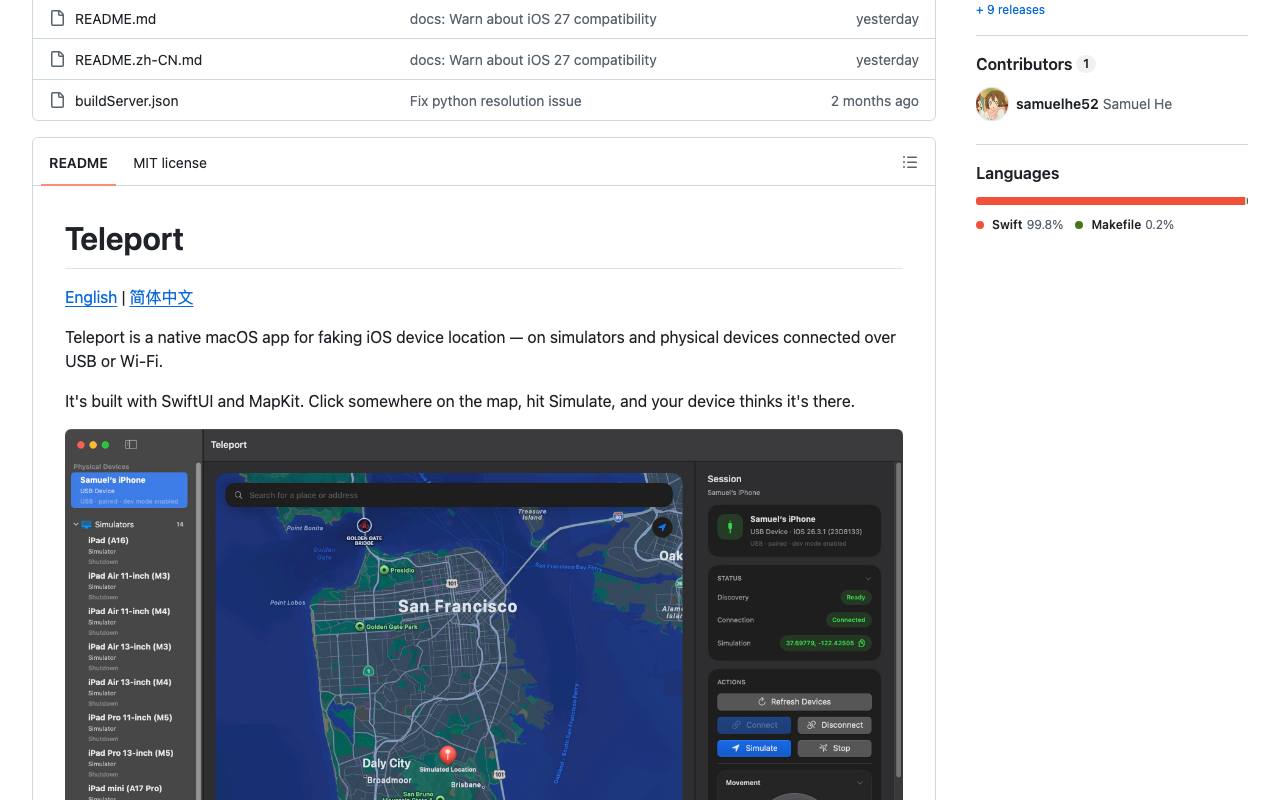Open the README.md file
The image size is (1280, 800).
pyautogui.click(x=115, y=19)
